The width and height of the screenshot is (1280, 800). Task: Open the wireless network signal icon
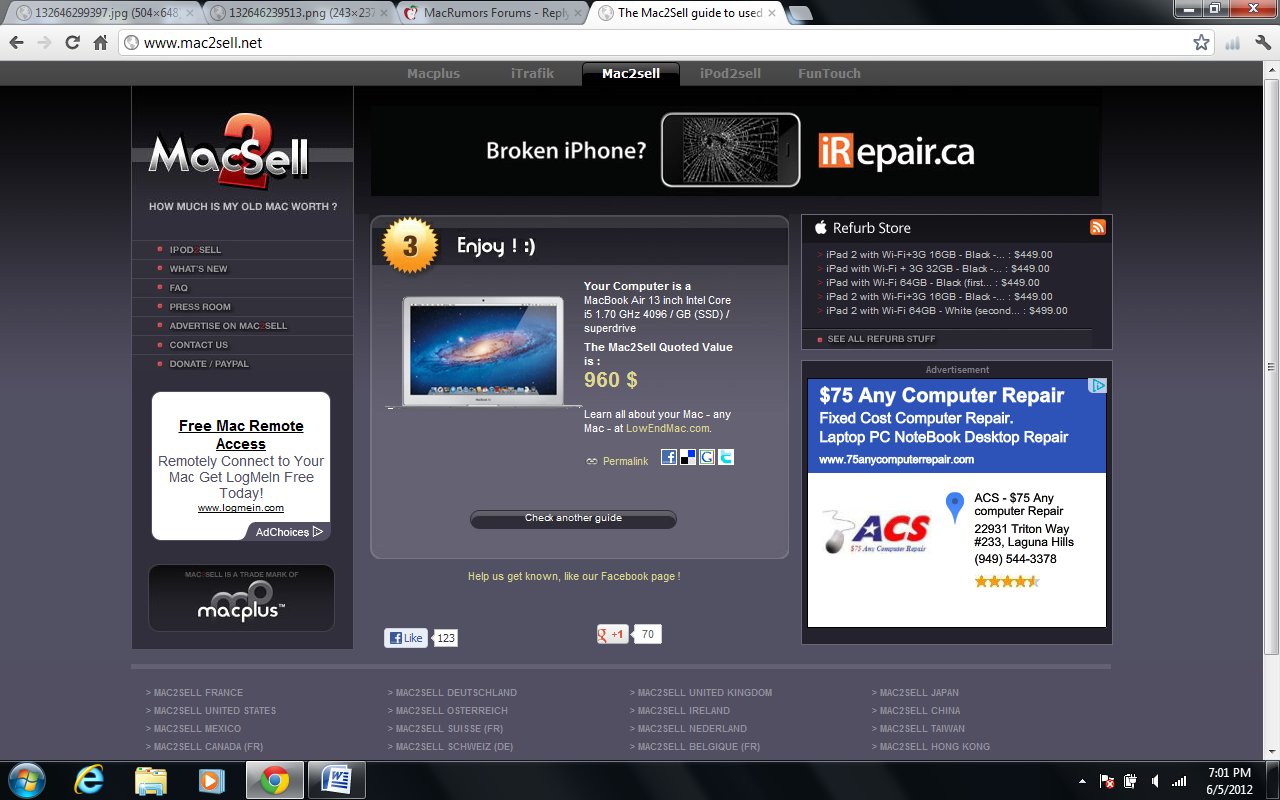pos(1179,781)
